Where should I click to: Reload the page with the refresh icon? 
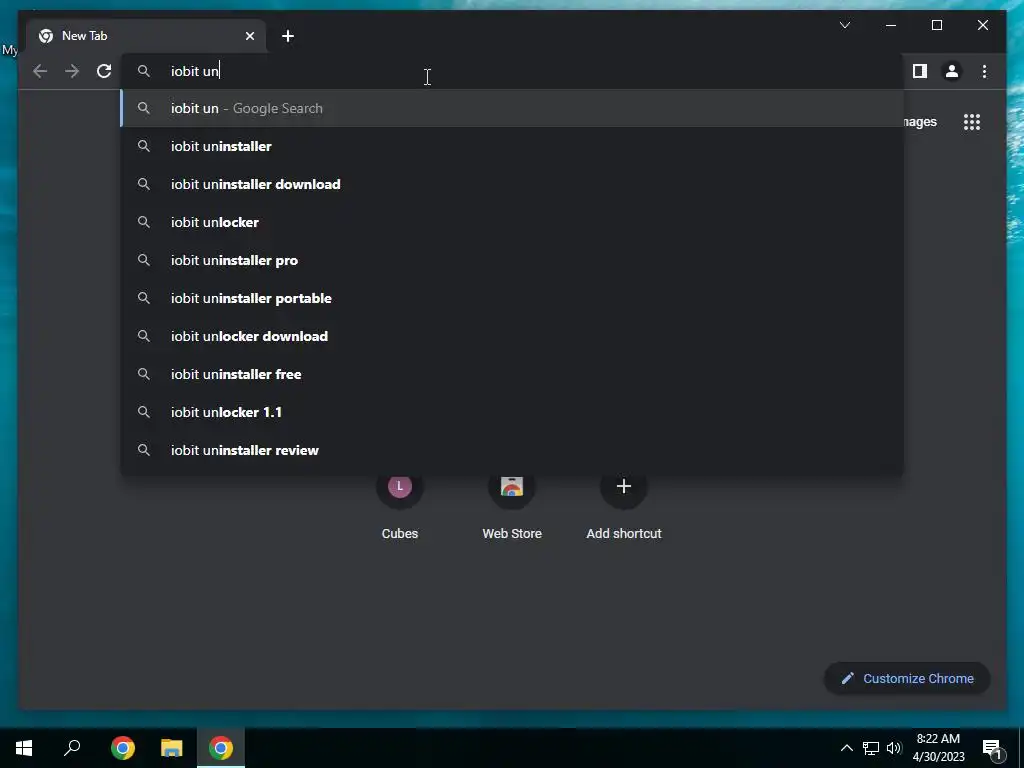click(x=104, y=71)
